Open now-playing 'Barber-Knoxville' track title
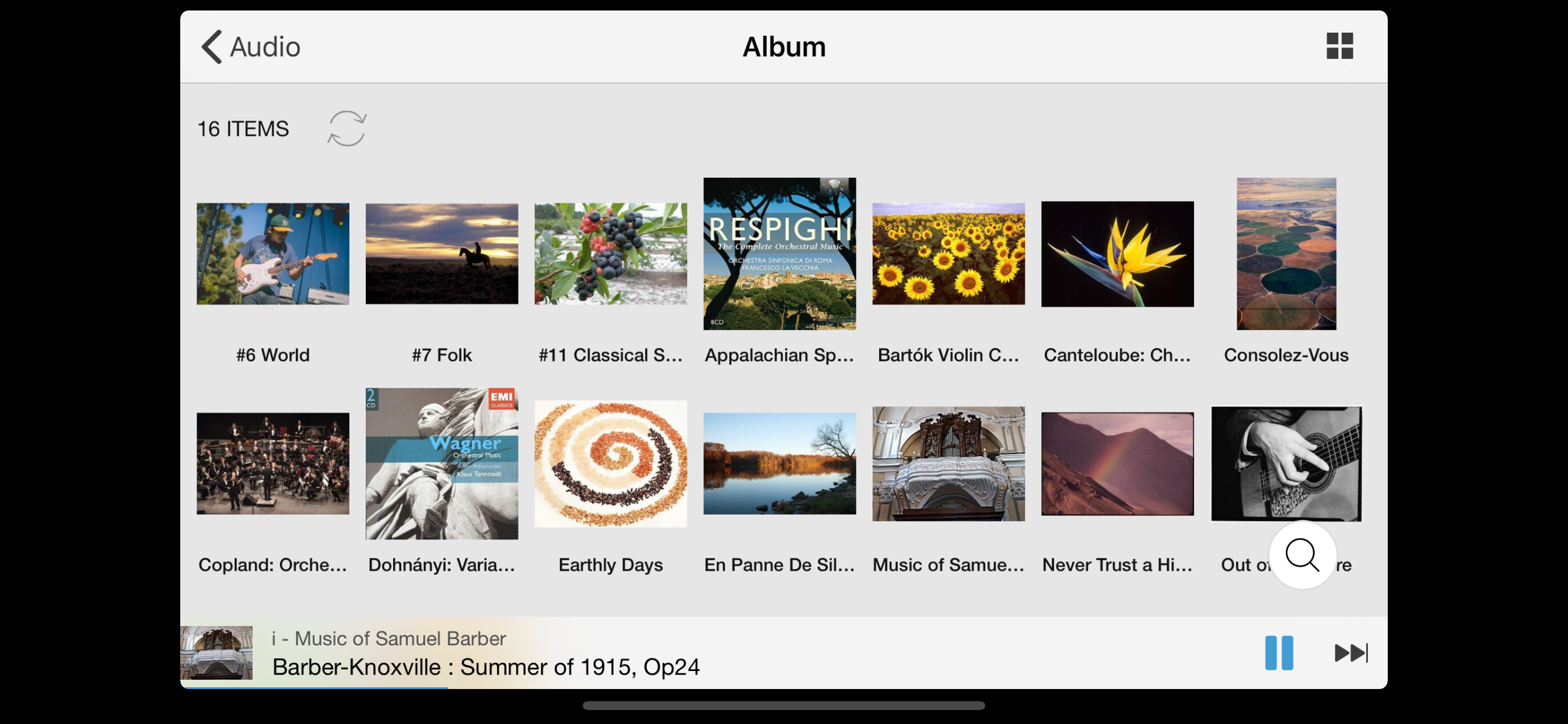 tap(486, 667)
